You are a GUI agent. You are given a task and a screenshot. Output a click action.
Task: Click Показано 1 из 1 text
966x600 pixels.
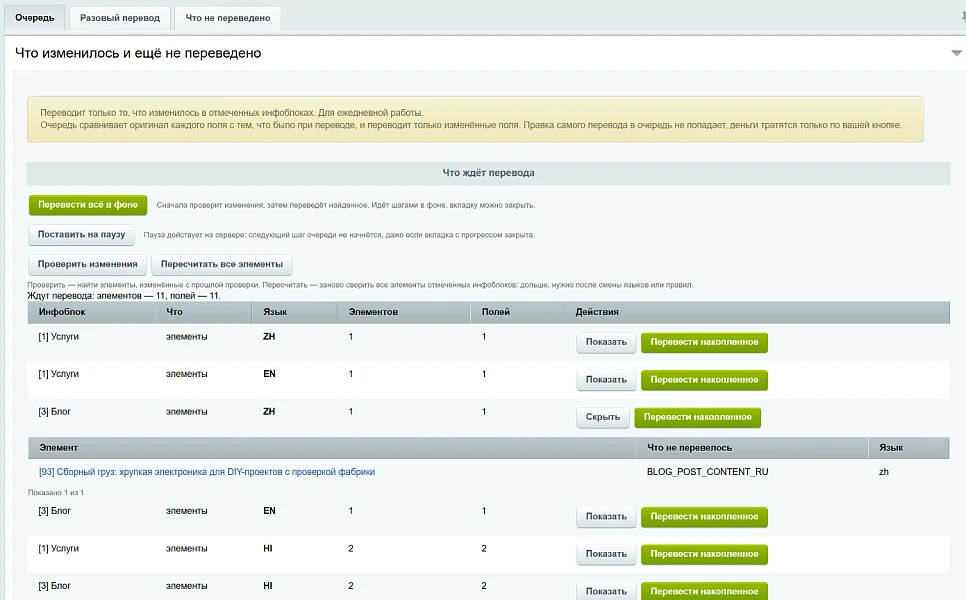(56, 493)
